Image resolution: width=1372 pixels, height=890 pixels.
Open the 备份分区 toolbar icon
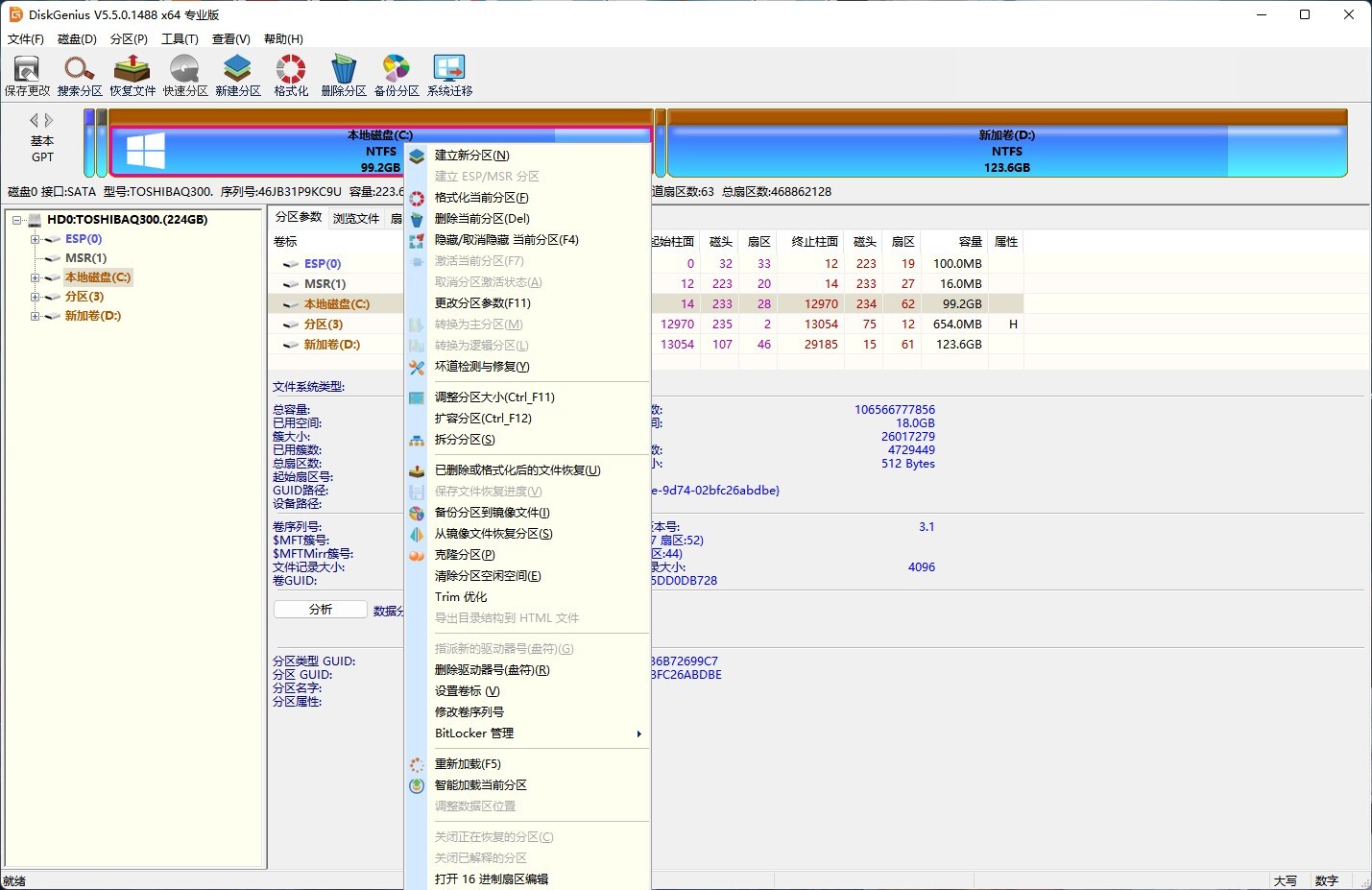click(396, 75)
